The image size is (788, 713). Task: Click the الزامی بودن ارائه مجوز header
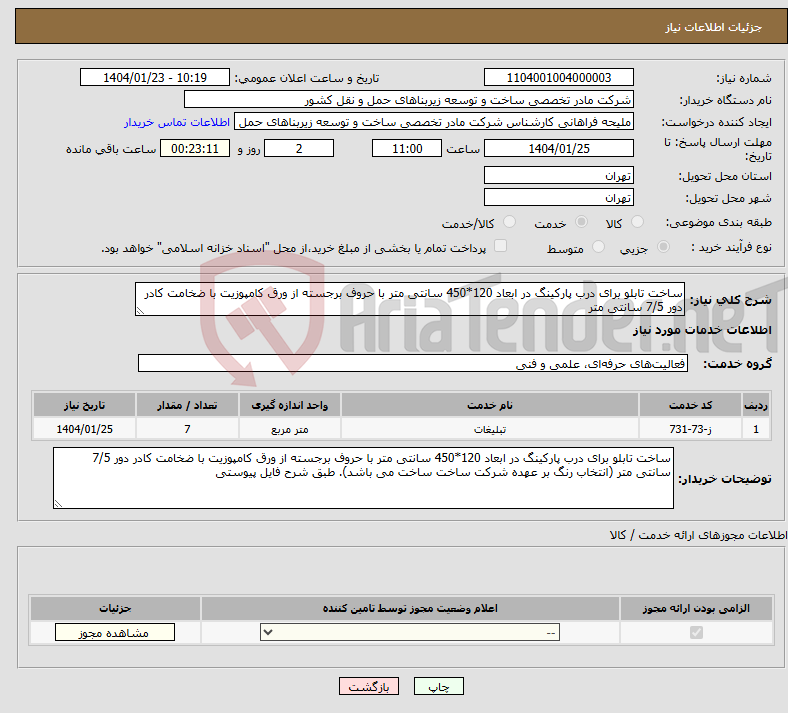click(696, 608)
